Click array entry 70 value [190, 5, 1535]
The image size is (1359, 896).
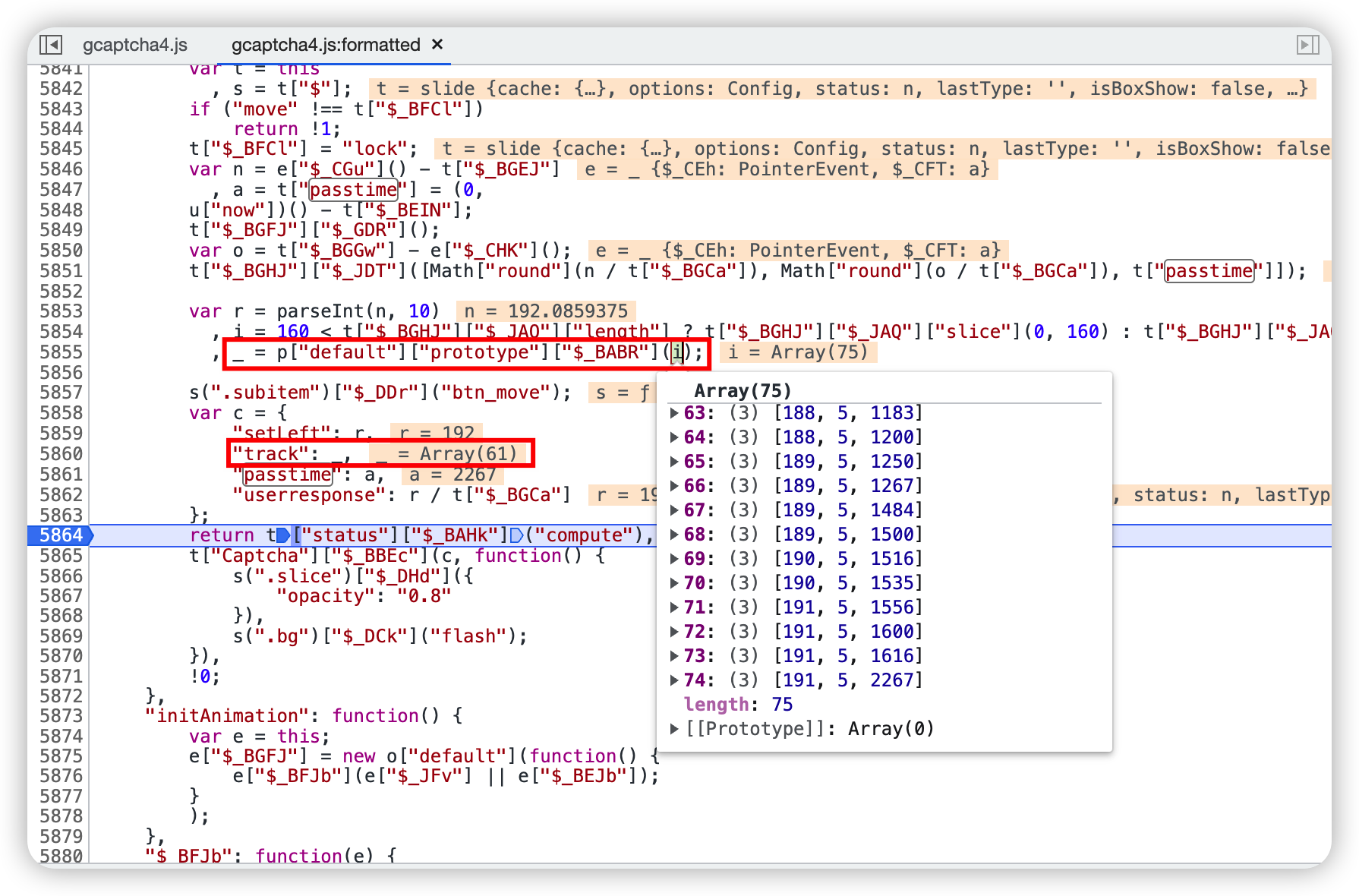pos(847,583)
